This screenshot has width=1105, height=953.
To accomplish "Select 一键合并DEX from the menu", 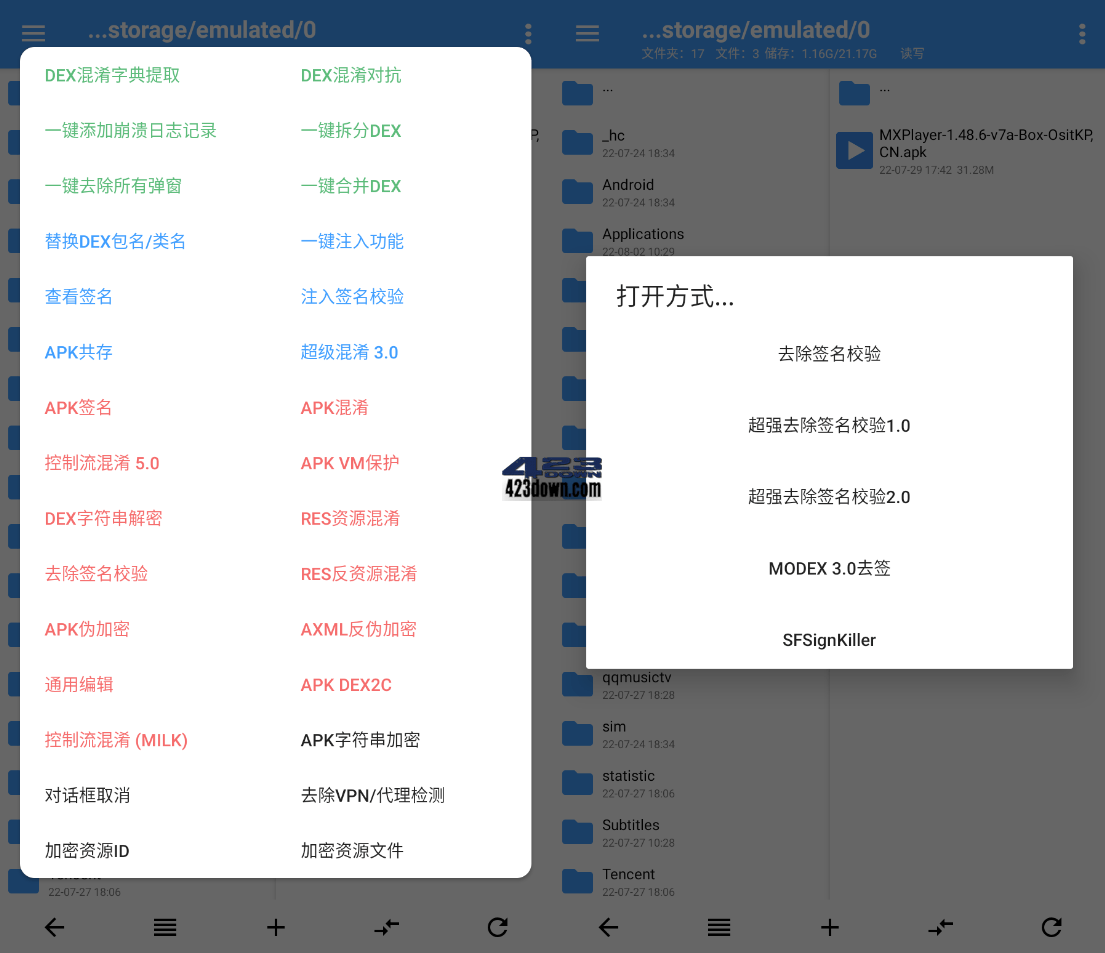I will coord(350,185).
